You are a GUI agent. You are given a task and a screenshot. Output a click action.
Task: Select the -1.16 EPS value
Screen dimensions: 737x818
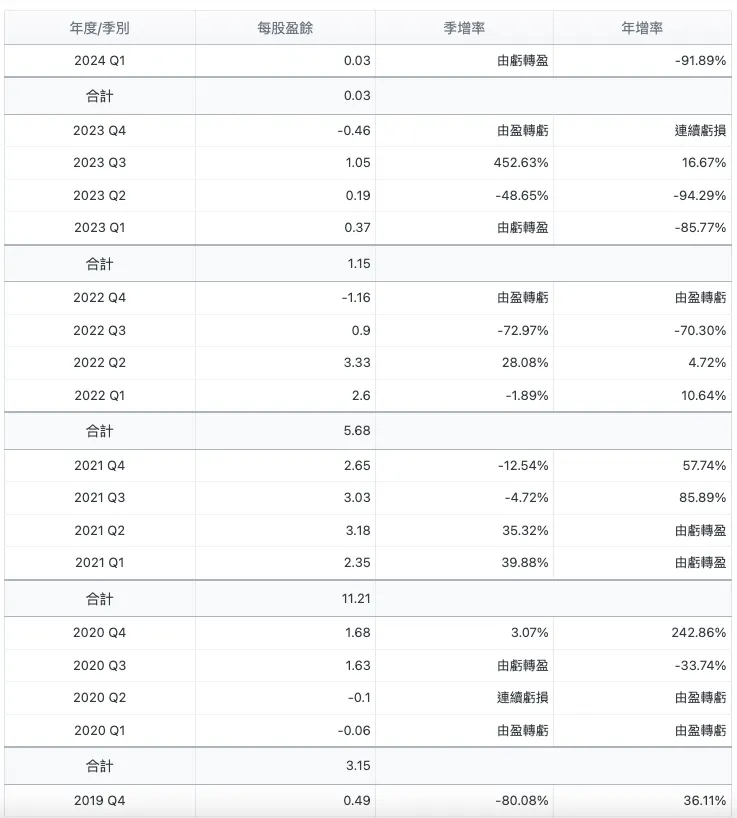[x=354, y=298]
